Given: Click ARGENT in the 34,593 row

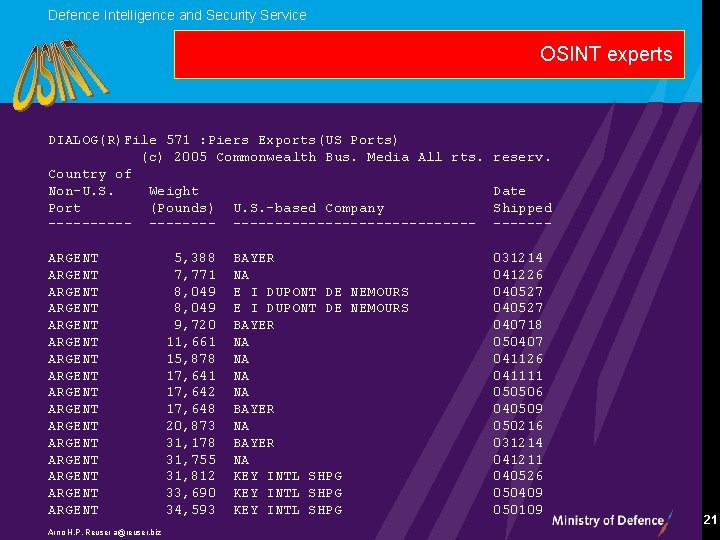Looking at the screenshot, I should (x=73, y=511).
